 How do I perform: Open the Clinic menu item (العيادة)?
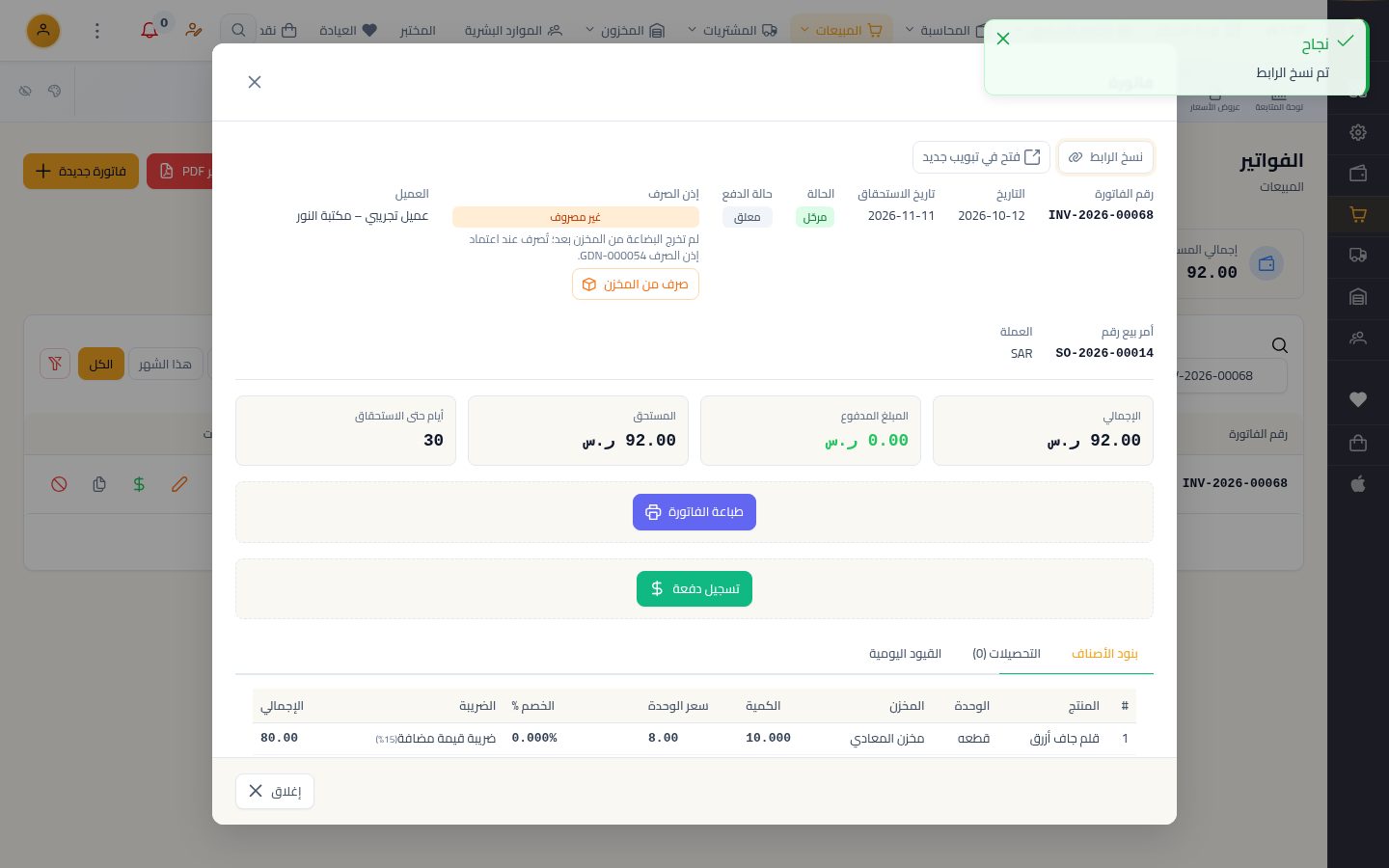click(348, 31)
